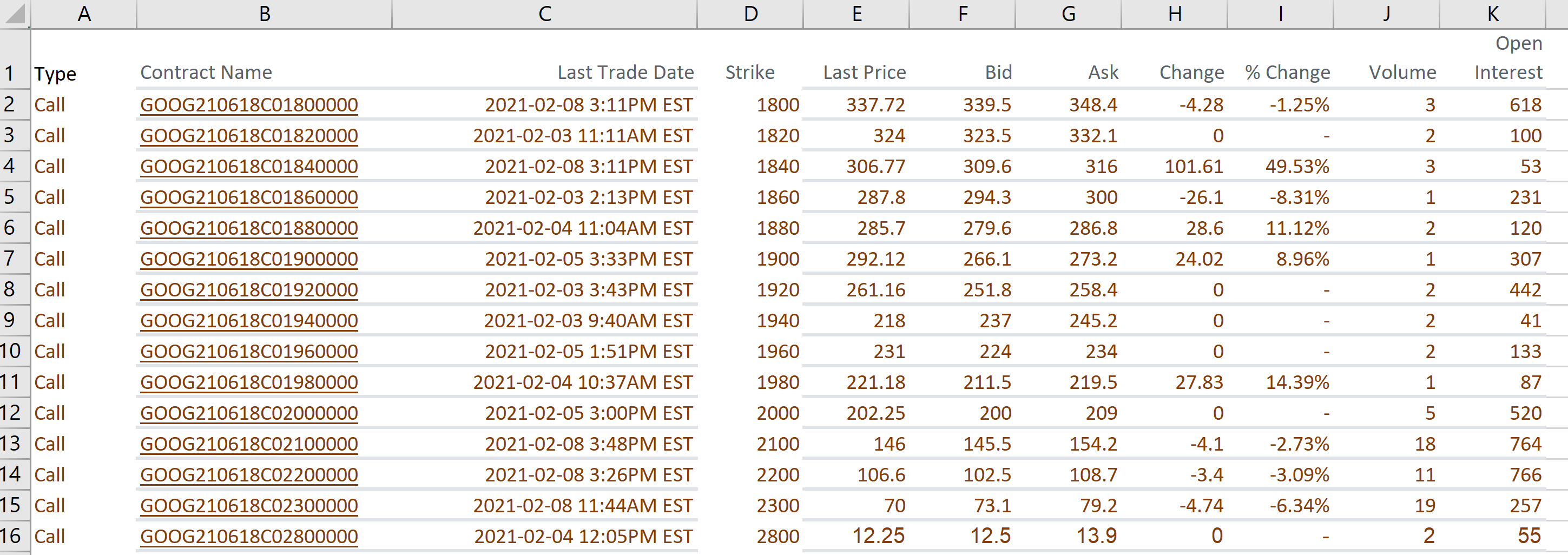Viewport: 1568px width, 555px height.
Task: Open the GOOG210618C02300000 contract link
Action: [x=249, y=505]
